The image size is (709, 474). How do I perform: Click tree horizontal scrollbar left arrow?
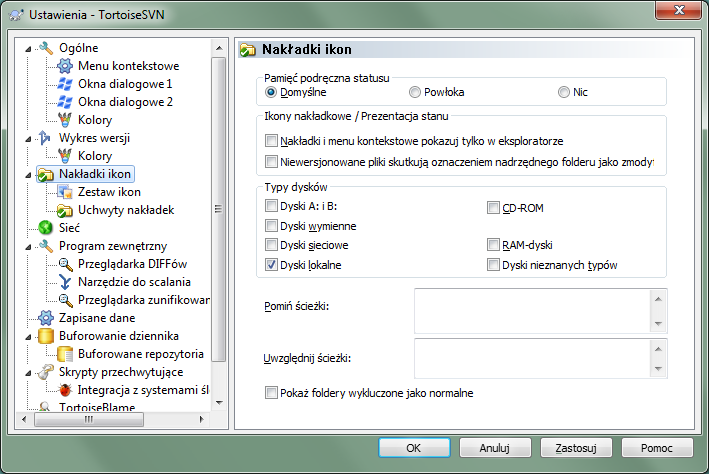(24, 419)
